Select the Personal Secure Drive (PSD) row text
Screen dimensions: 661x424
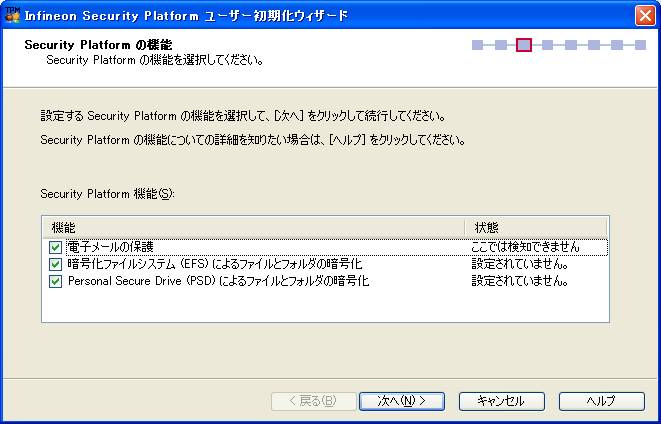tap(218, 281)
